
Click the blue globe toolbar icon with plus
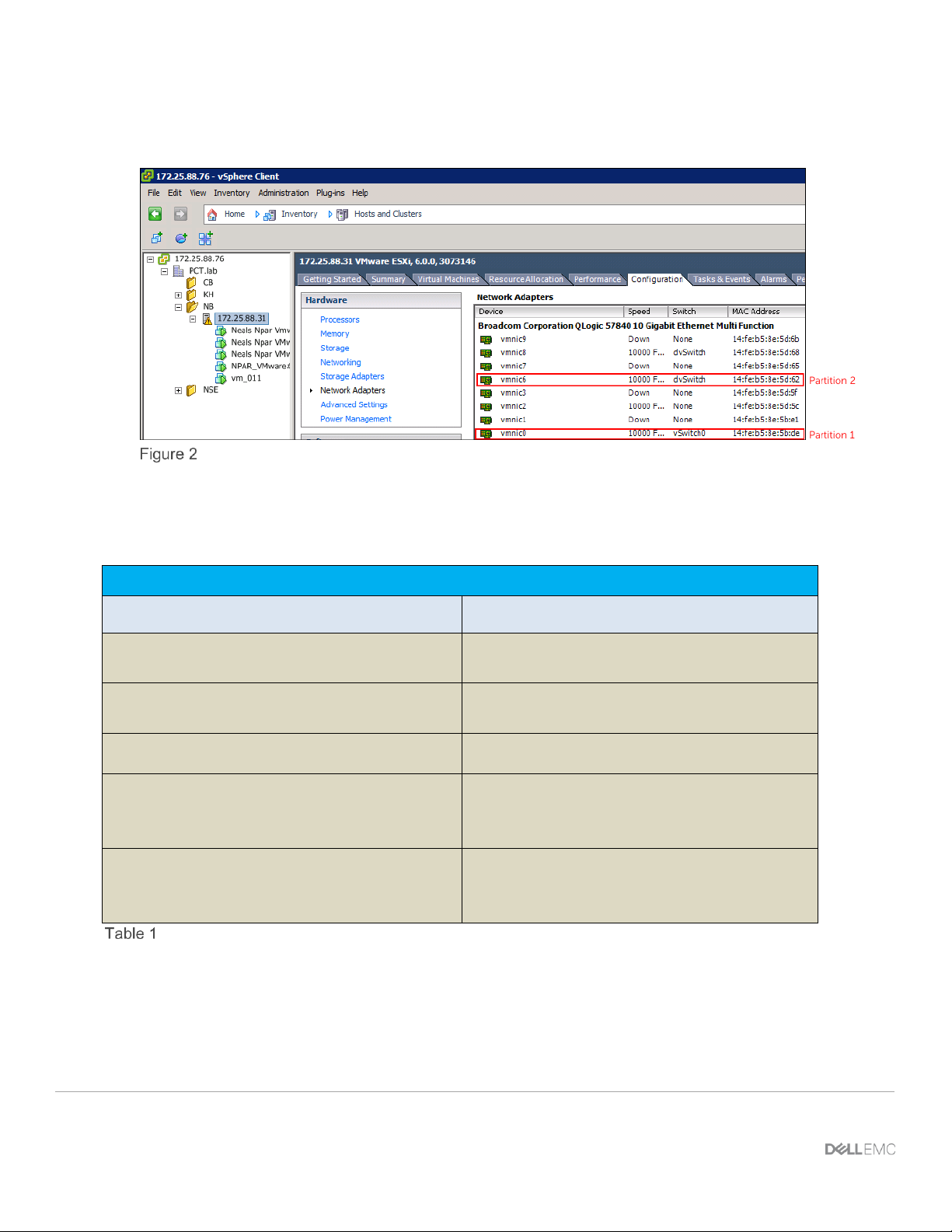click(x=181, y=238)
